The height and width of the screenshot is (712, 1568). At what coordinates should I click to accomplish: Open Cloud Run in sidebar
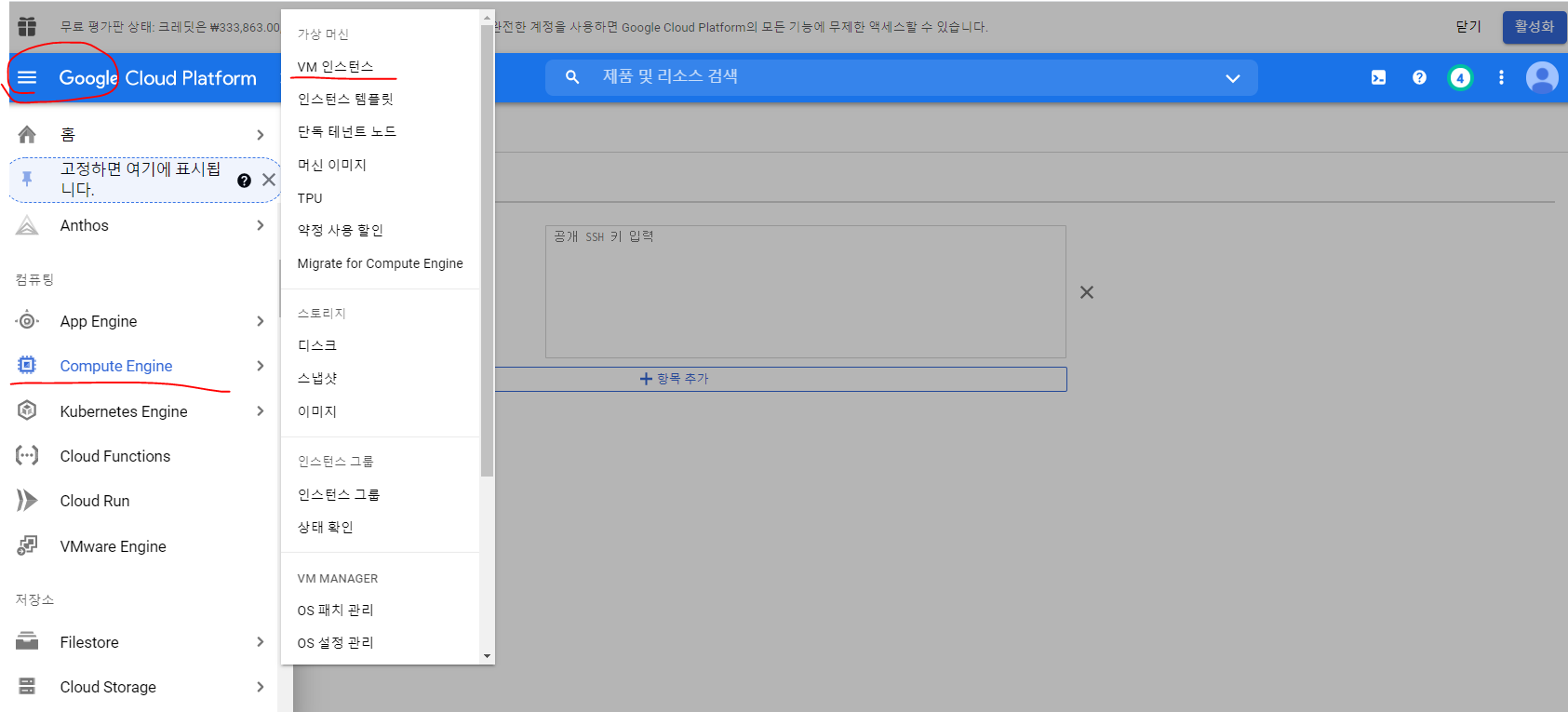click(x=95, y=501)
